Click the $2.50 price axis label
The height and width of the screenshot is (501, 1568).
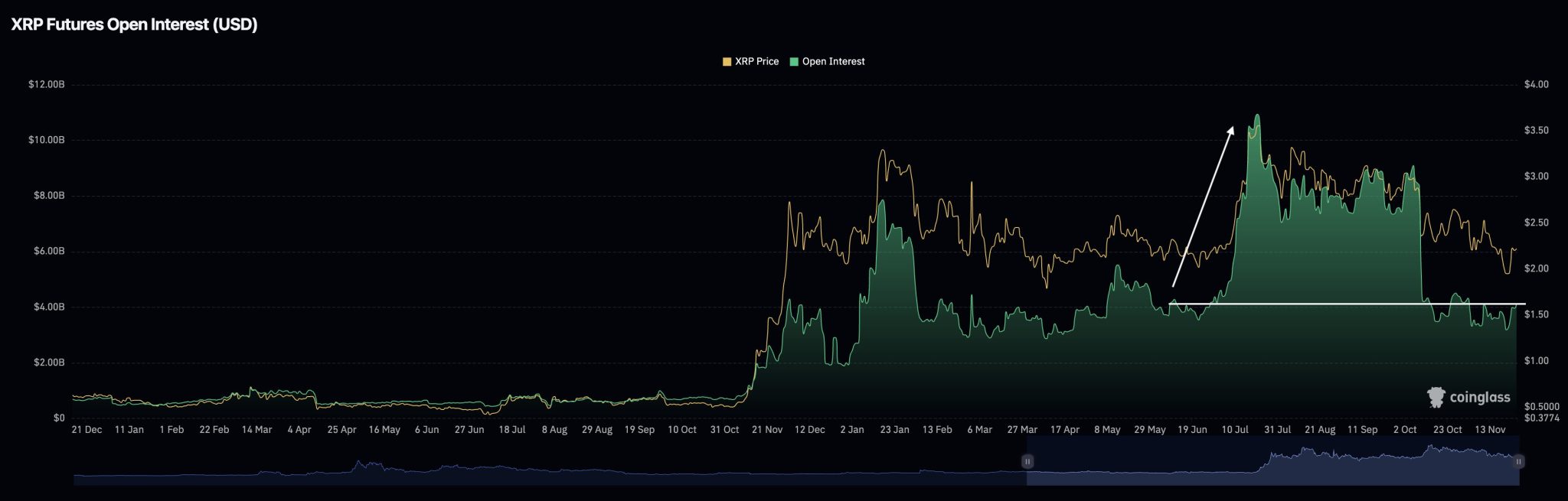coord(1537,223)
